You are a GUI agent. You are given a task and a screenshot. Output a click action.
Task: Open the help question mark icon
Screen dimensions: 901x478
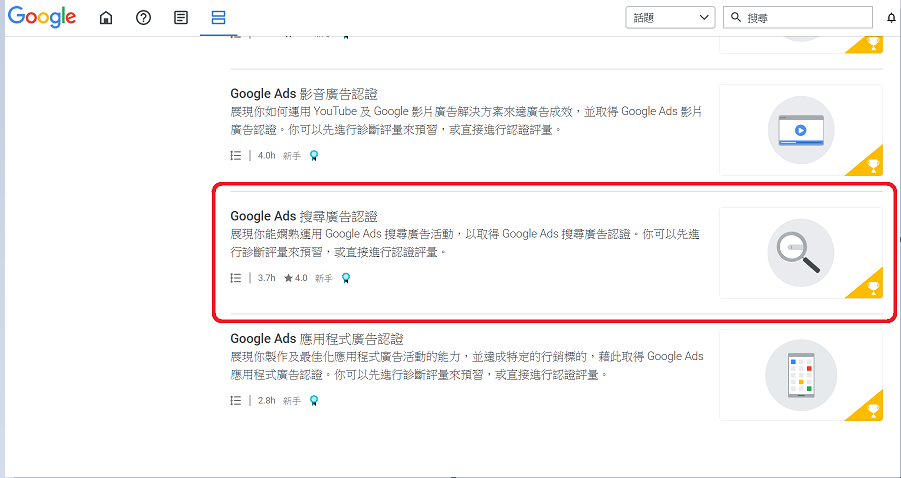[143, 18]
